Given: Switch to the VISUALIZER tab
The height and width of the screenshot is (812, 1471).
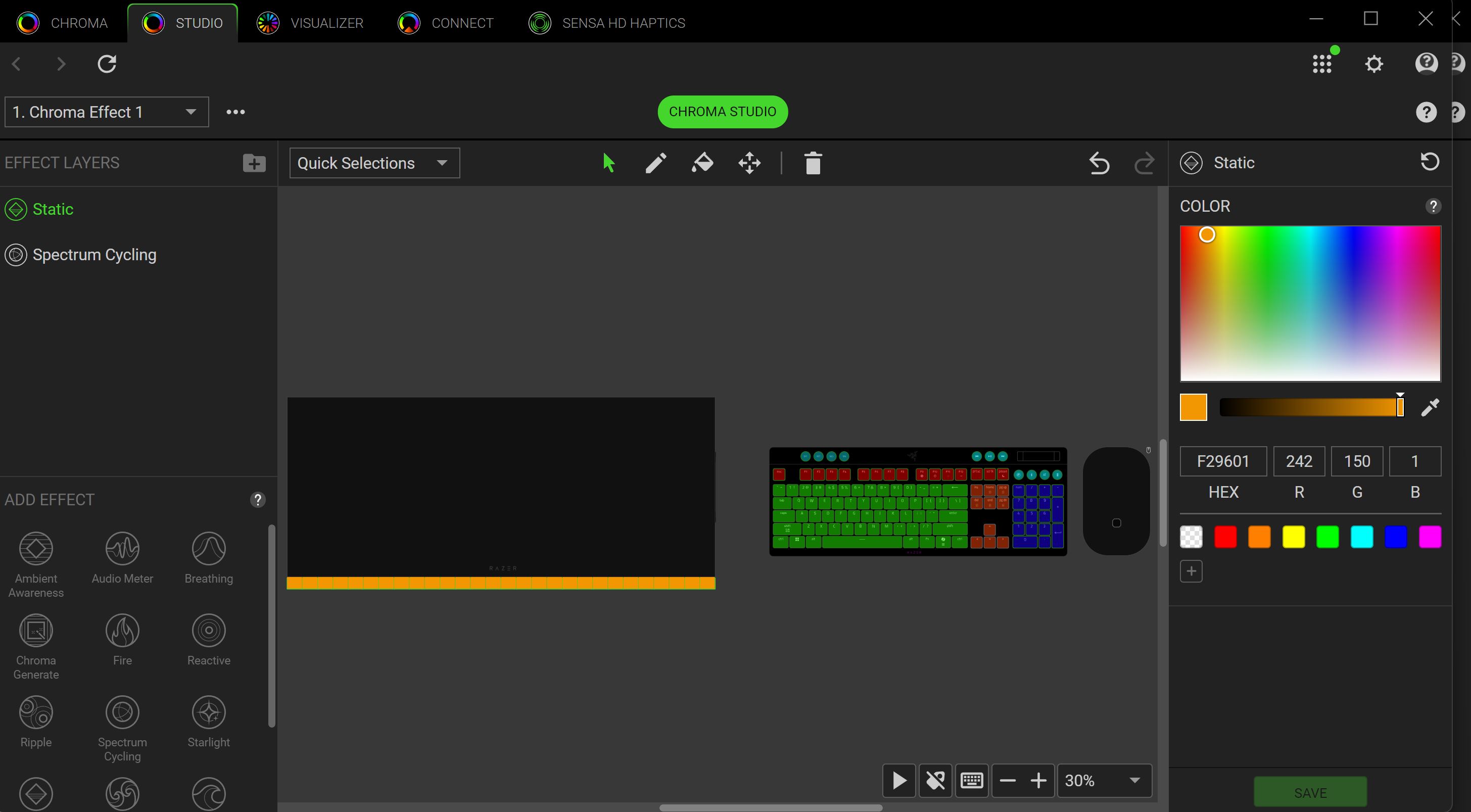Looking at the screenshot, I should pyautogui.click(x=310, y=23).
